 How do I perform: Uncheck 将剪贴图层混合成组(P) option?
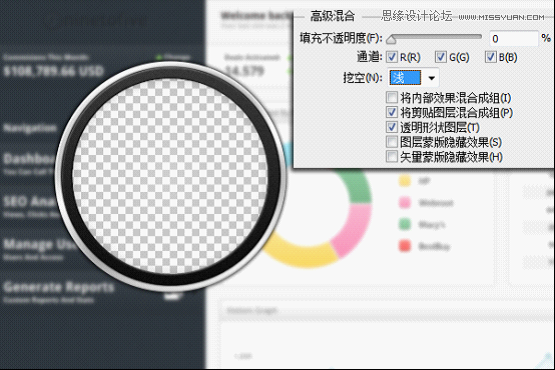(391, 112)
